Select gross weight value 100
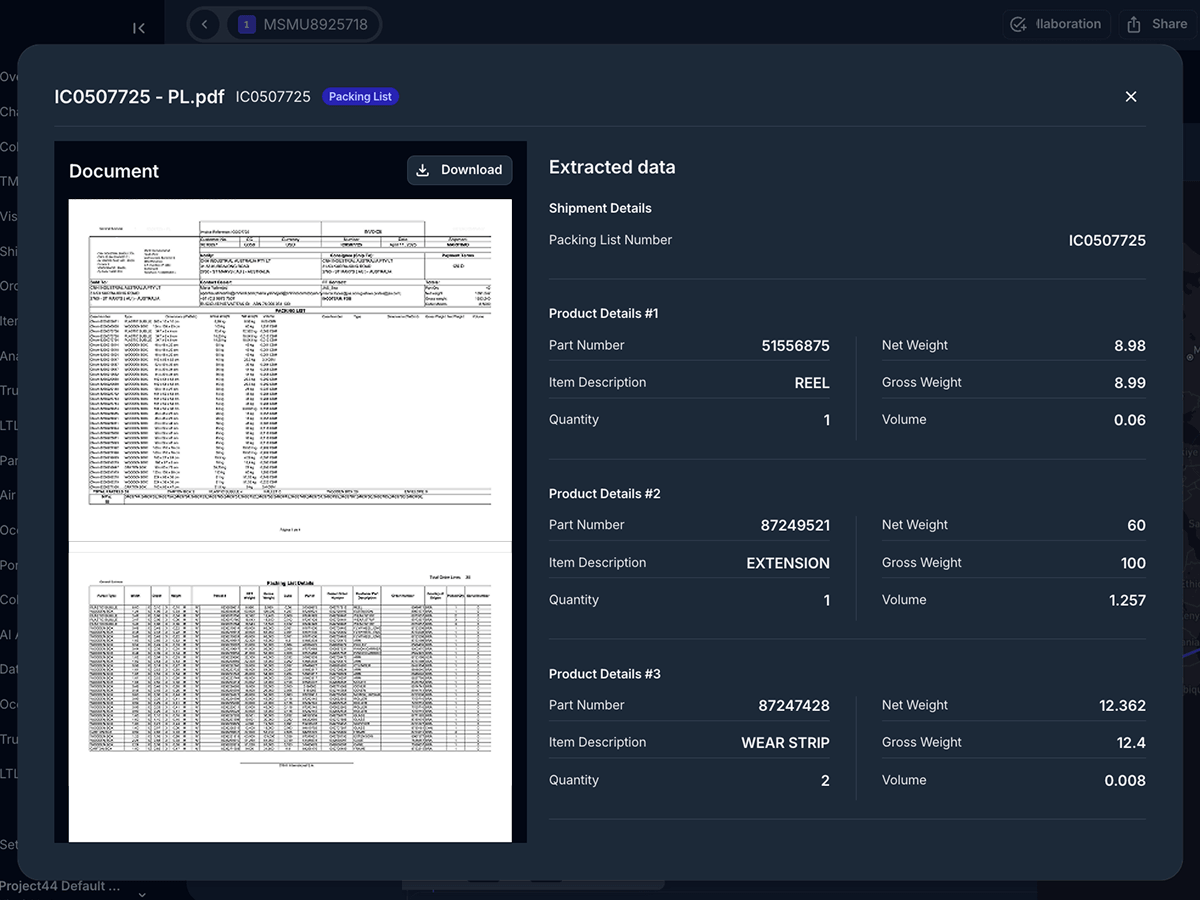1200x900 pixels. pos(1133,563)
